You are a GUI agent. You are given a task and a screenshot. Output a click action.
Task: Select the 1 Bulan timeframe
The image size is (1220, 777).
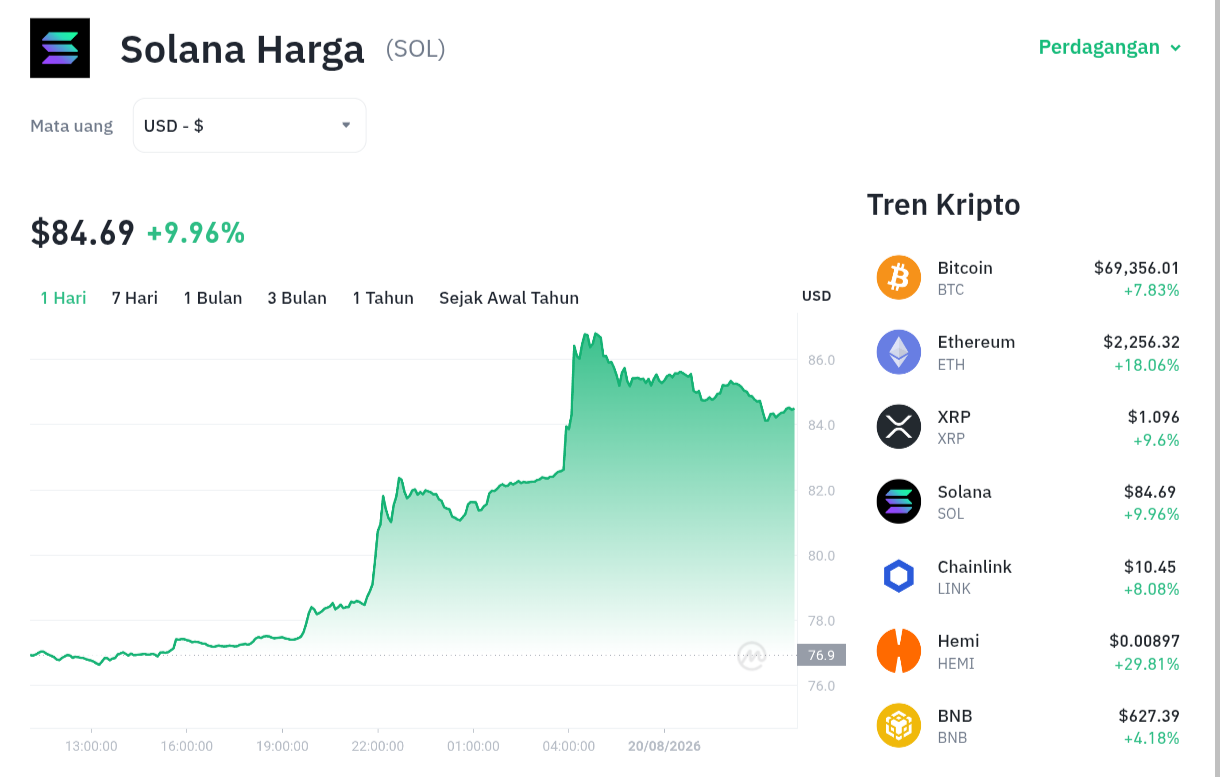(x=213, y=298)
